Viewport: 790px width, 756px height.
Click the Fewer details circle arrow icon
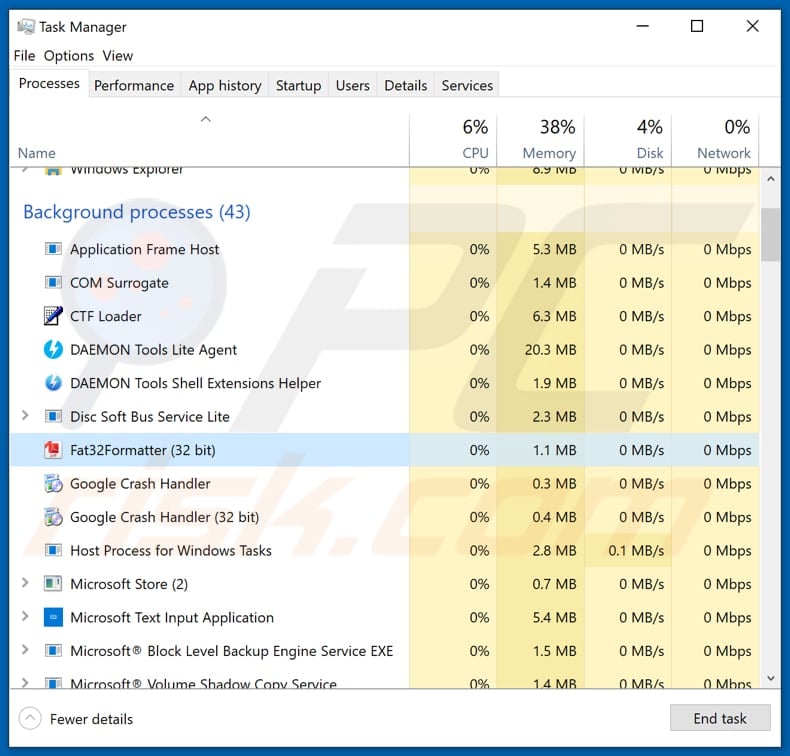30,718
